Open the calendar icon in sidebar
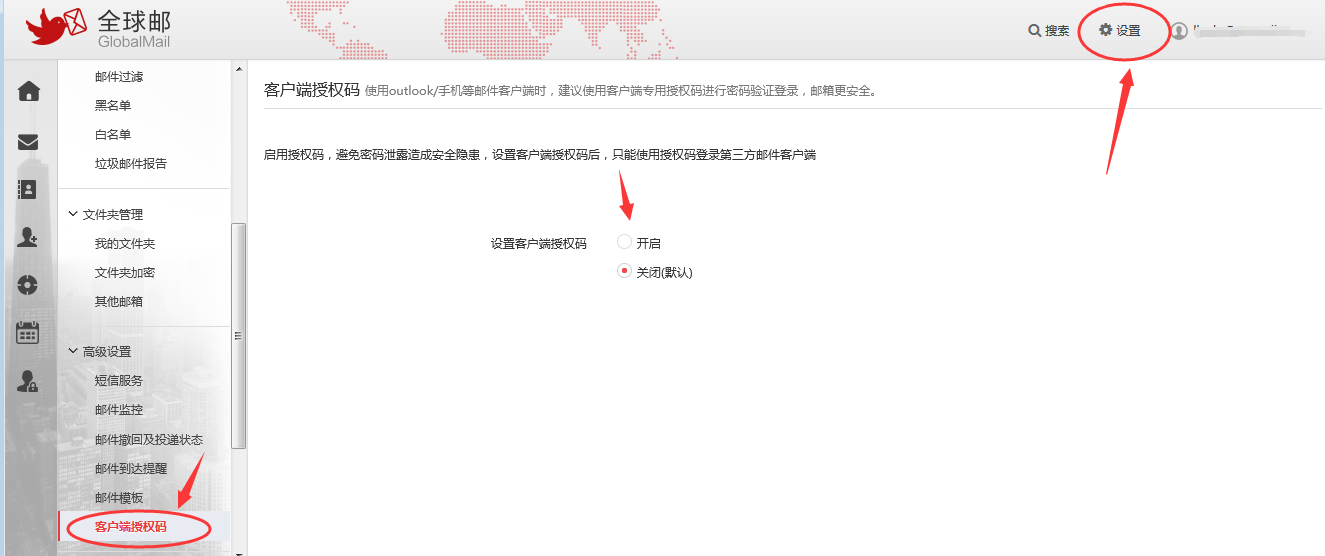Viewport: 1325px width, 556px height. [28, 333]
